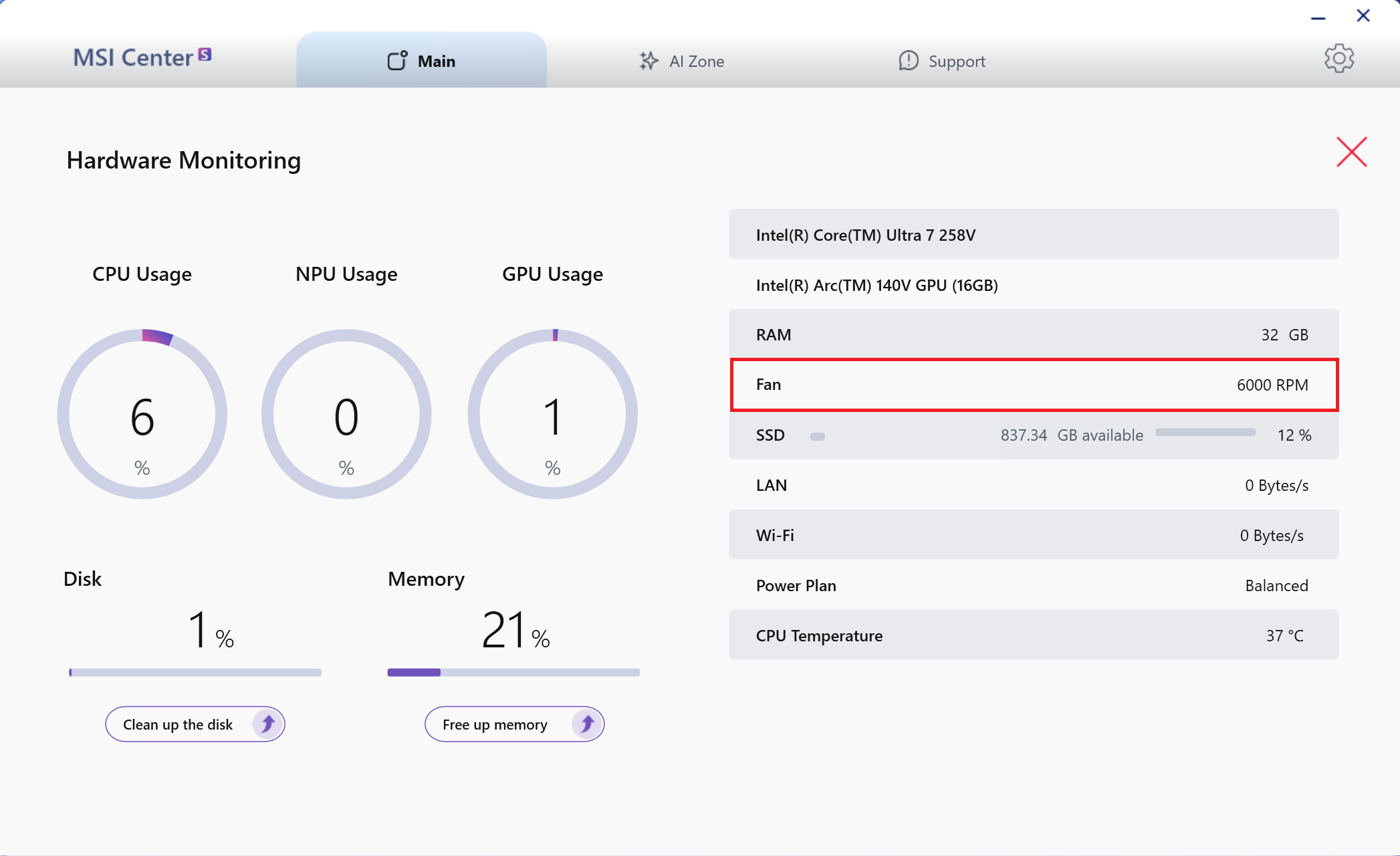This screenshot has width=1400, height=856.
Task: Click the NPU Usage label
Action: [x=346, y=274]
